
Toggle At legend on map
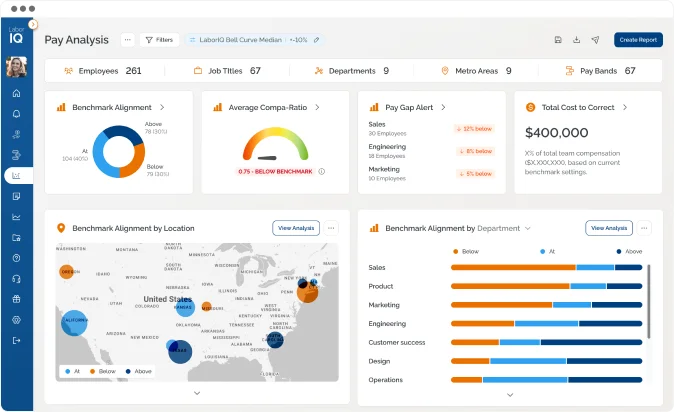click(x=73, y=371)
